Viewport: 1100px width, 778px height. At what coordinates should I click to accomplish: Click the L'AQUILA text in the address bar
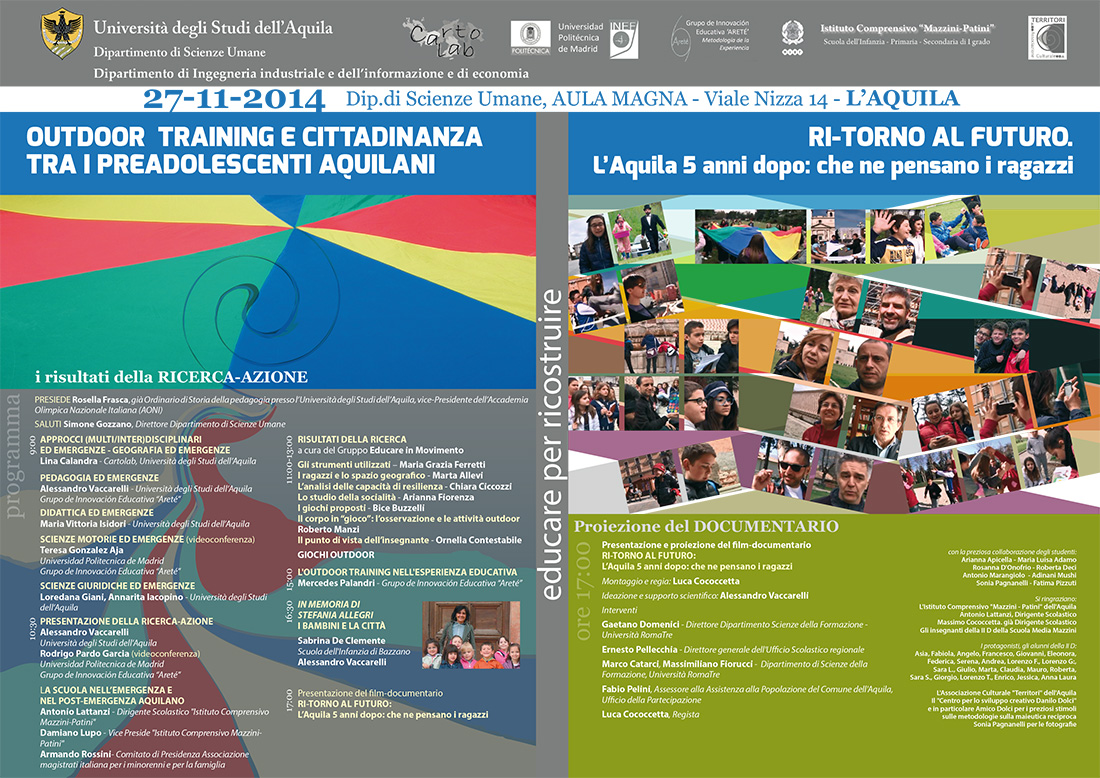coord(902,99)
